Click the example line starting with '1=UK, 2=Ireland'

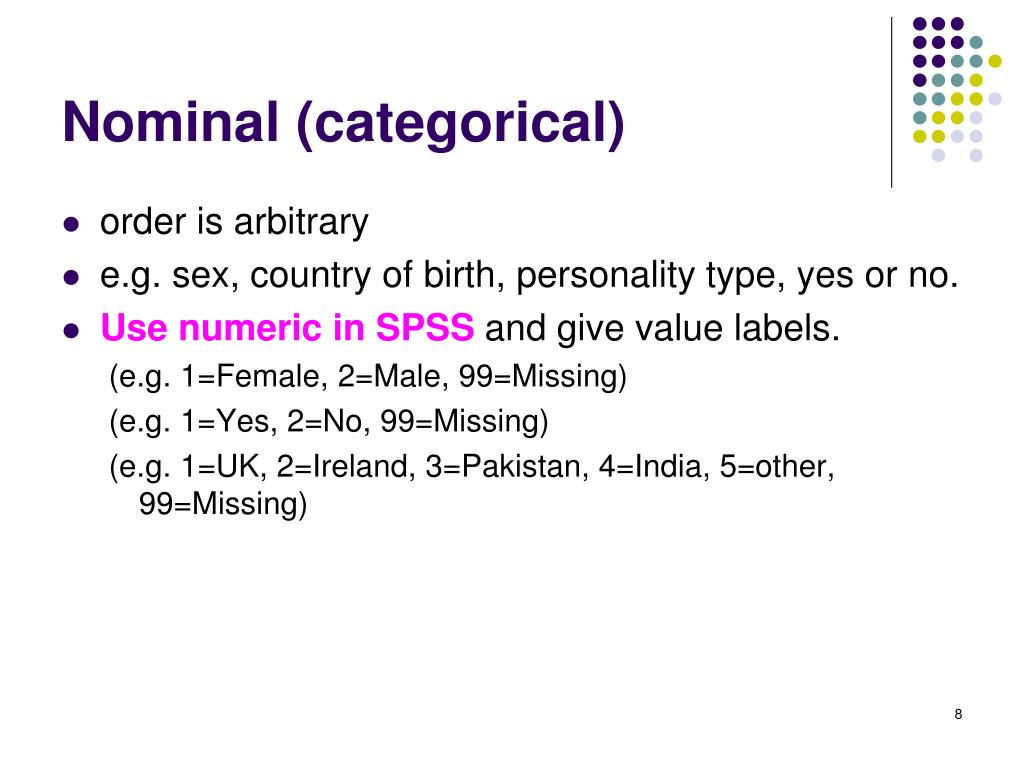coord(472,467)
